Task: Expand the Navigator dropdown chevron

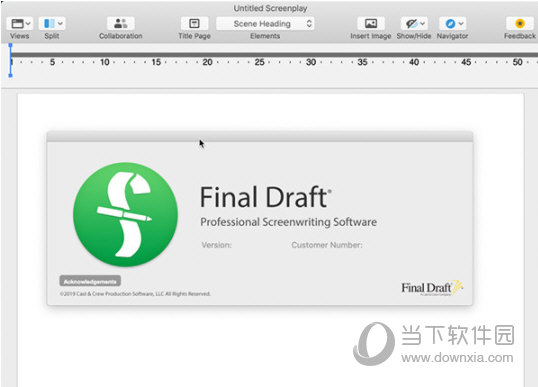Action: pos(461,23)
